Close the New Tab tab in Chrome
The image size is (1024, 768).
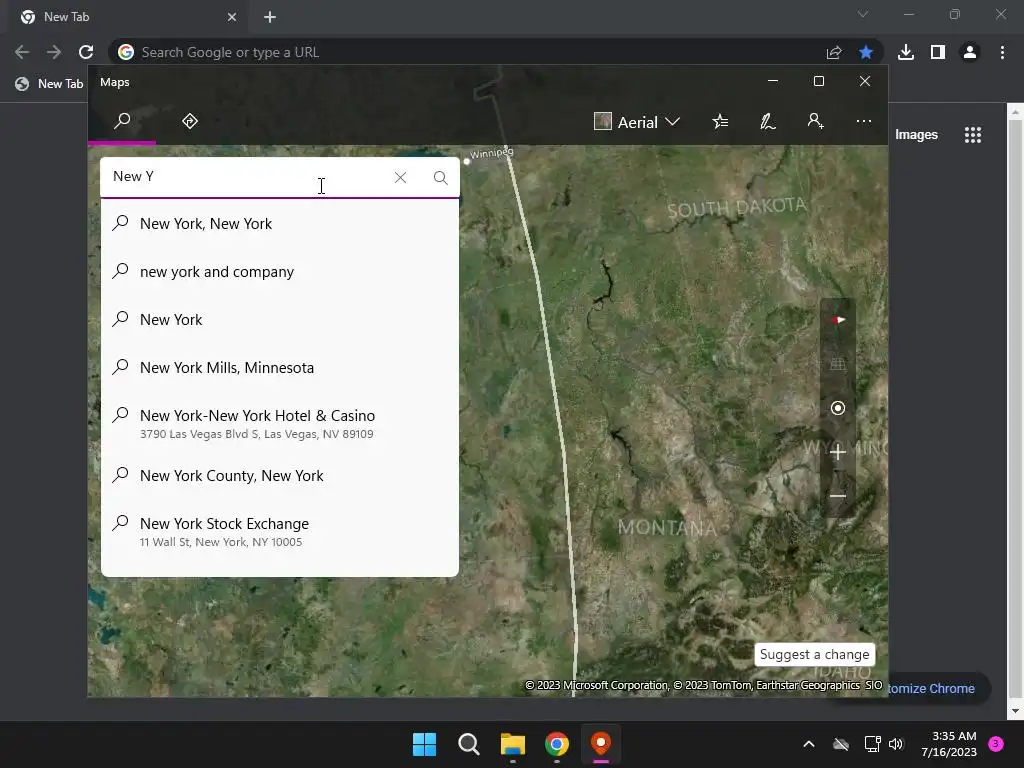coord(232,17)
